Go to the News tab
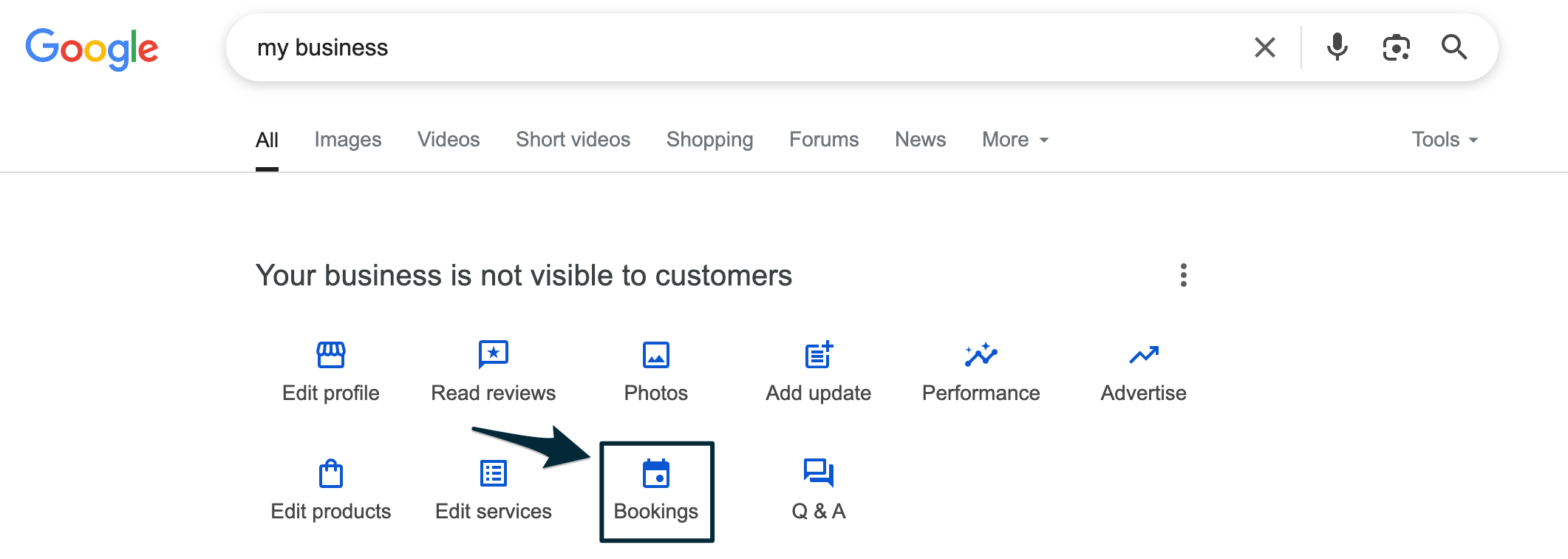 pyautogui.click(x=921, y=140)
